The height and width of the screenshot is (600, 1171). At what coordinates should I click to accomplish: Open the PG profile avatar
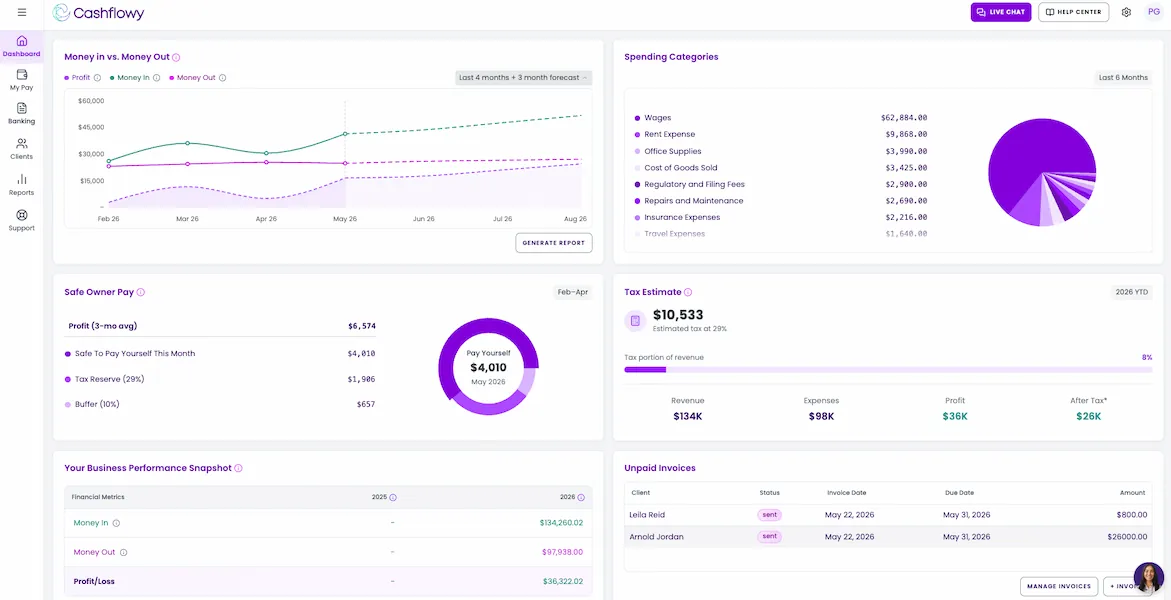tap(1152, 12)
